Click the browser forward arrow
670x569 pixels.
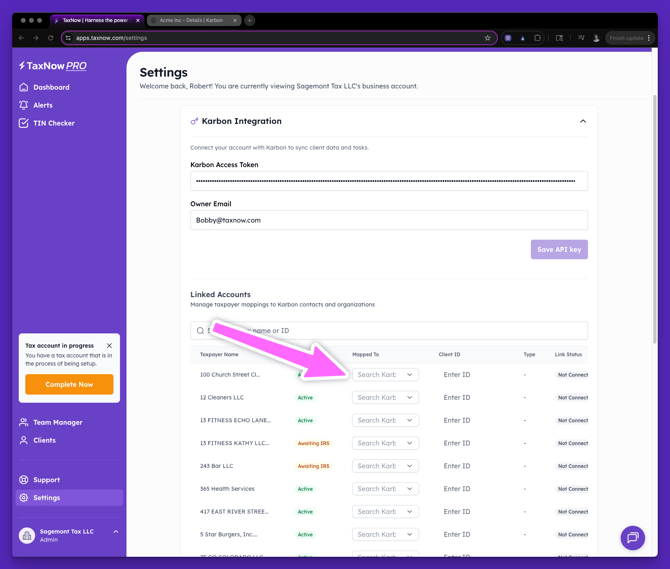coord(36,38)
